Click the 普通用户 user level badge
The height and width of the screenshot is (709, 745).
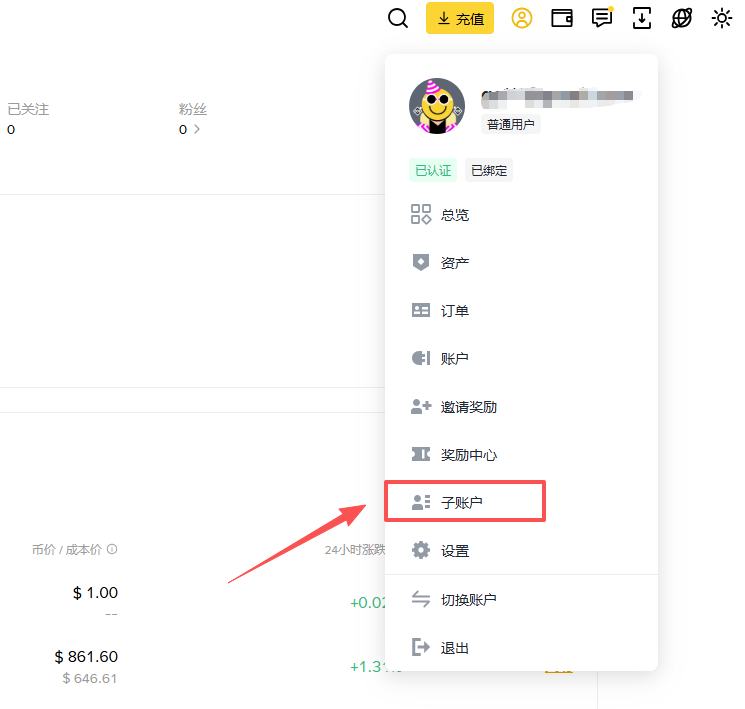tap(510, 125)
